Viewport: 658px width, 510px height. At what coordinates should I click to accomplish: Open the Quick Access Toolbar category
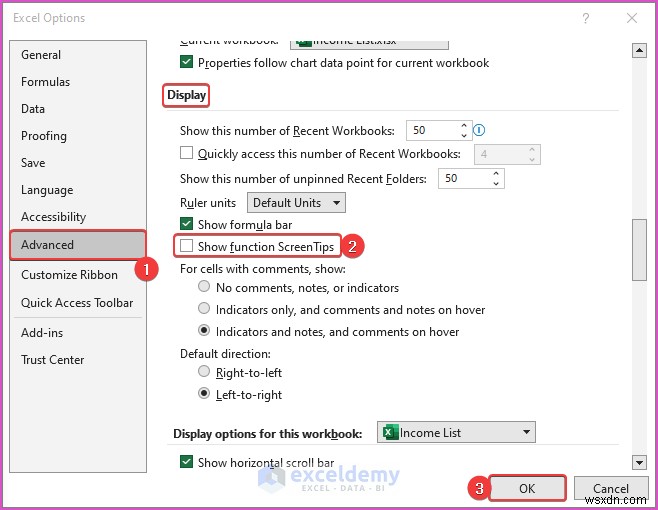[x=78, y=303]
